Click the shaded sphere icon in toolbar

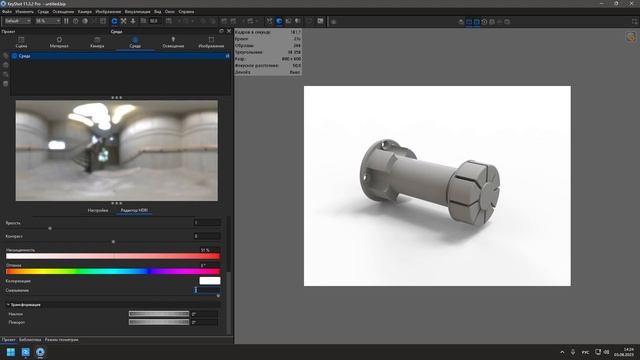[85, 21]
